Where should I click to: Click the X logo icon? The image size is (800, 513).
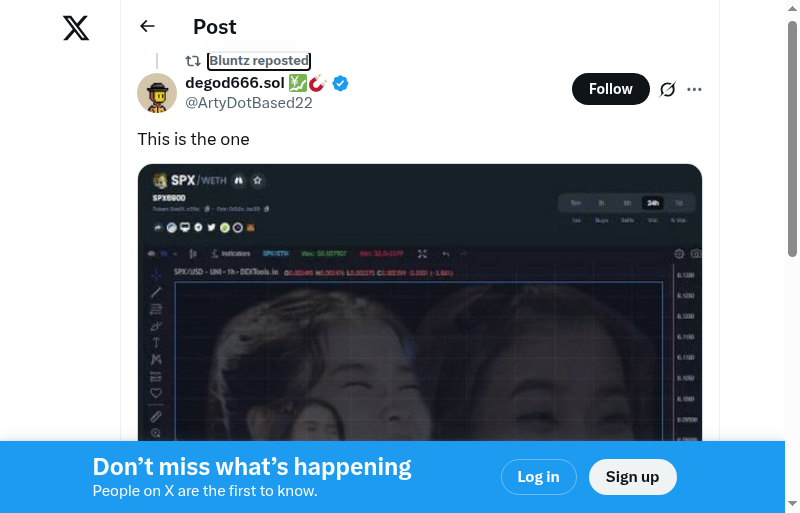(76, 28)
